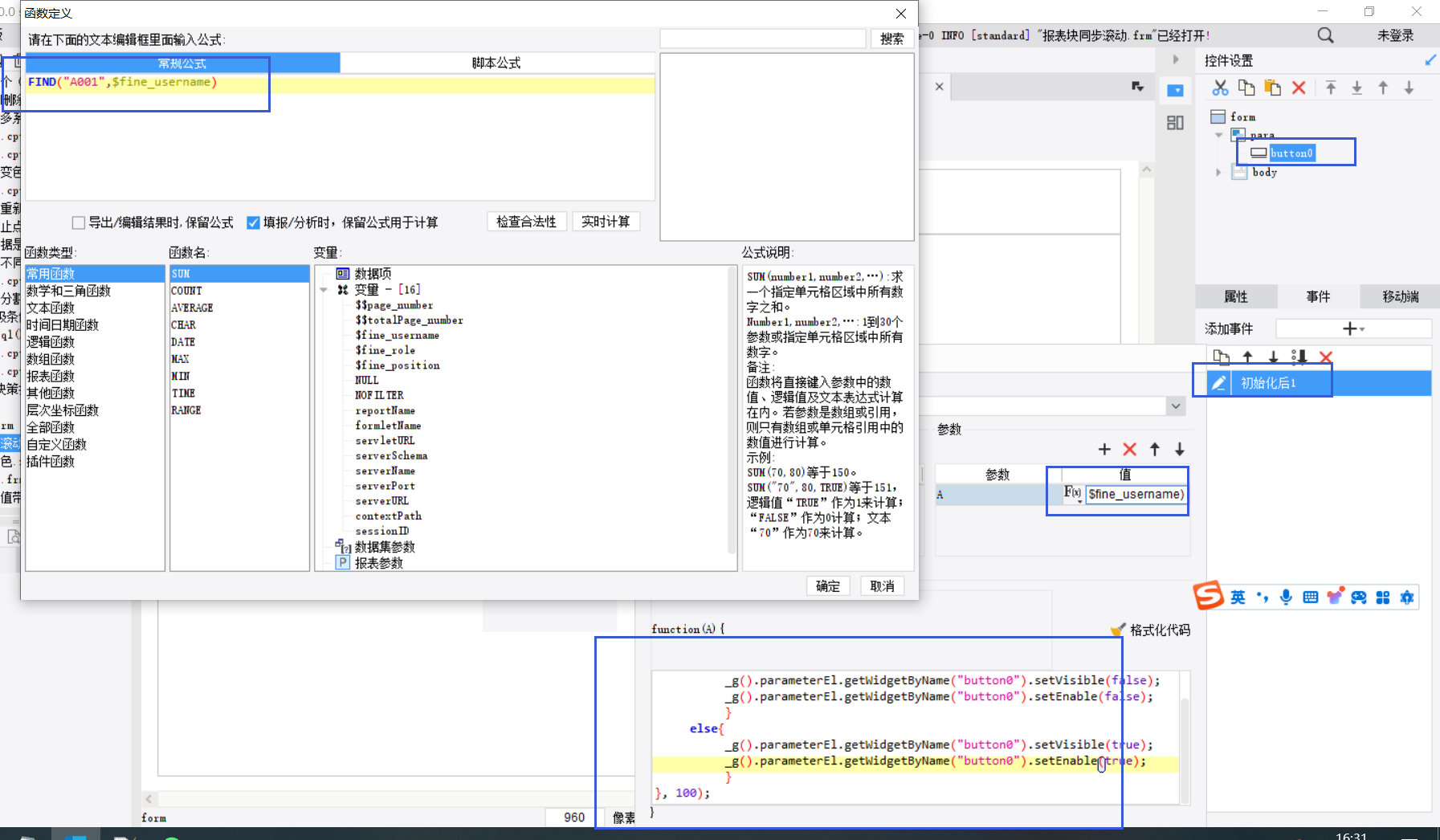Click the blue dock arrow beside 控件设置
The image size is (1440, 840).
click(x=1430, y=60)
